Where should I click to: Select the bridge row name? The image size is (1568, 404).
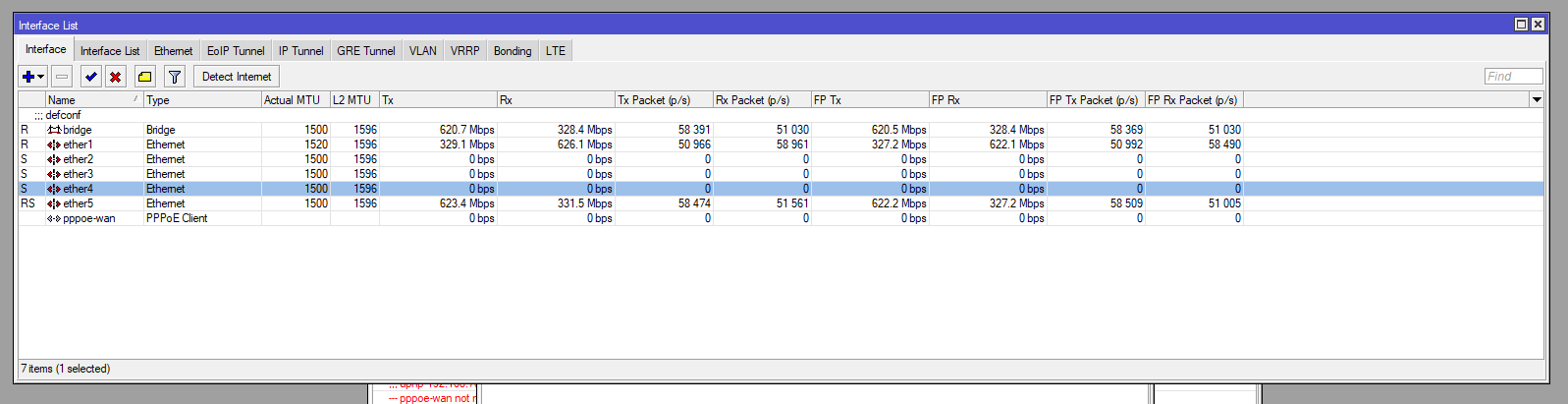click(78, 130)
